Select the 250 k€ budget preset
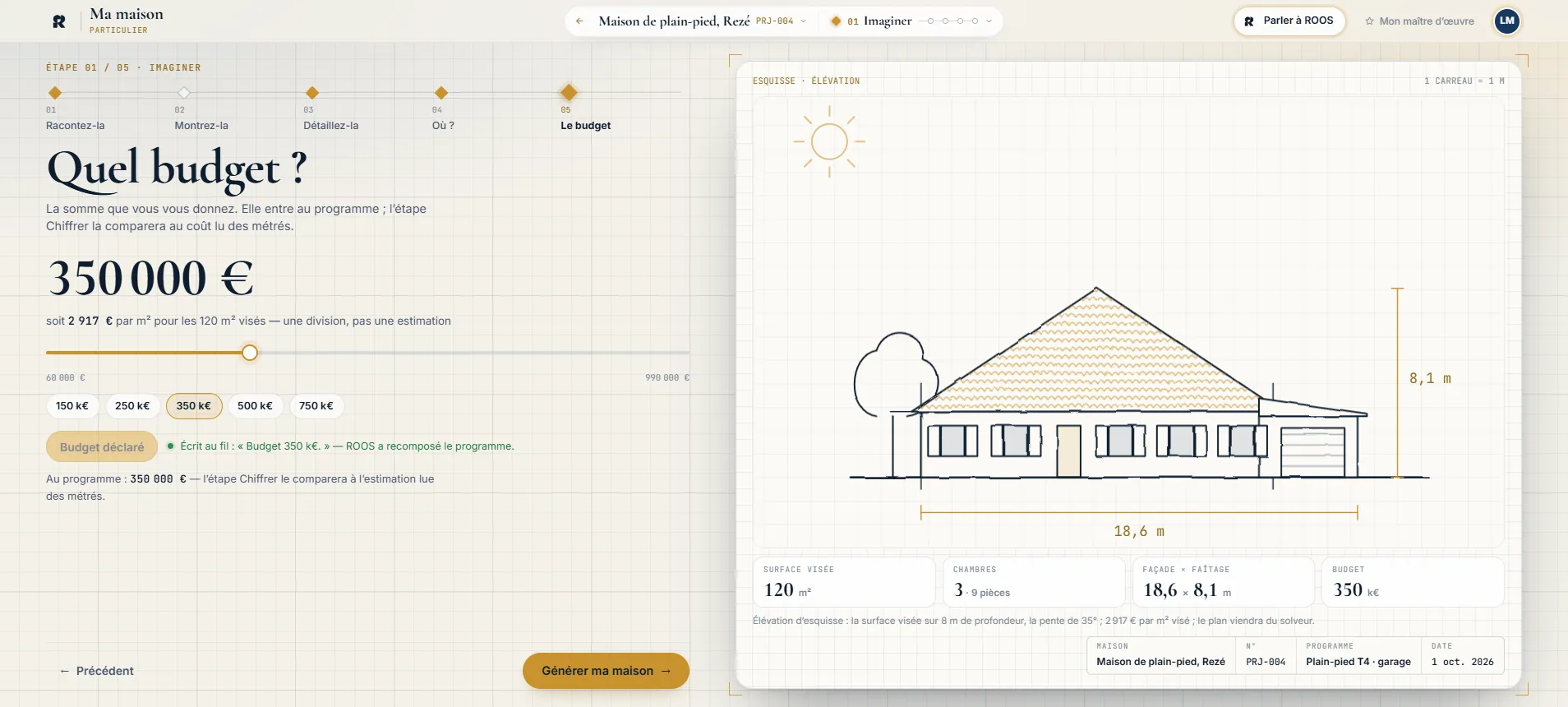The image size is (1568, 707). pos(132,406)
